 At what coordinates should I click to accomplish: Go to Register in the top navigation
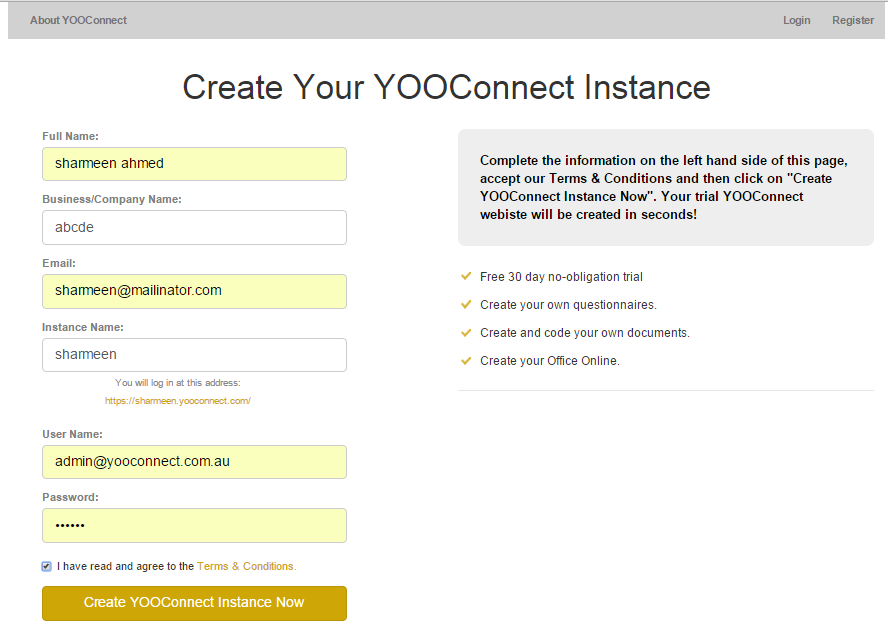point(853,20)
